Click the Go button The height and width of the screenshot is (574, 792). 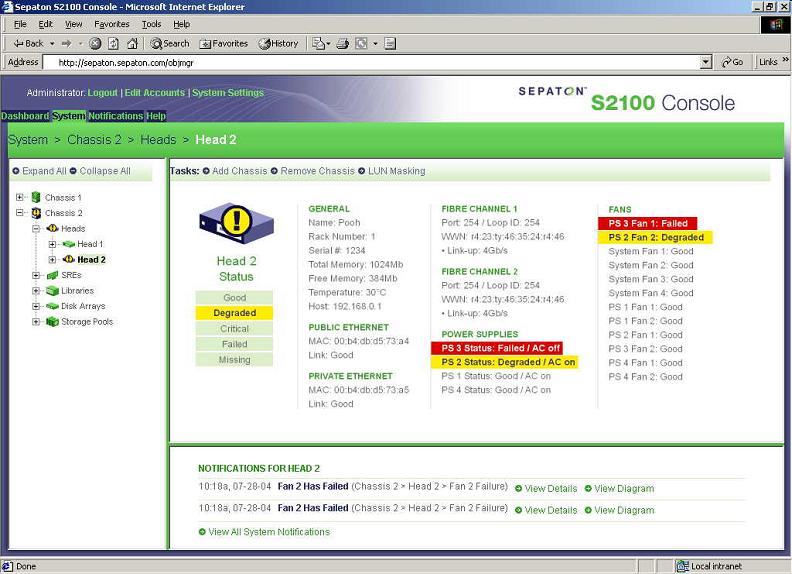[x=732, y=62]
